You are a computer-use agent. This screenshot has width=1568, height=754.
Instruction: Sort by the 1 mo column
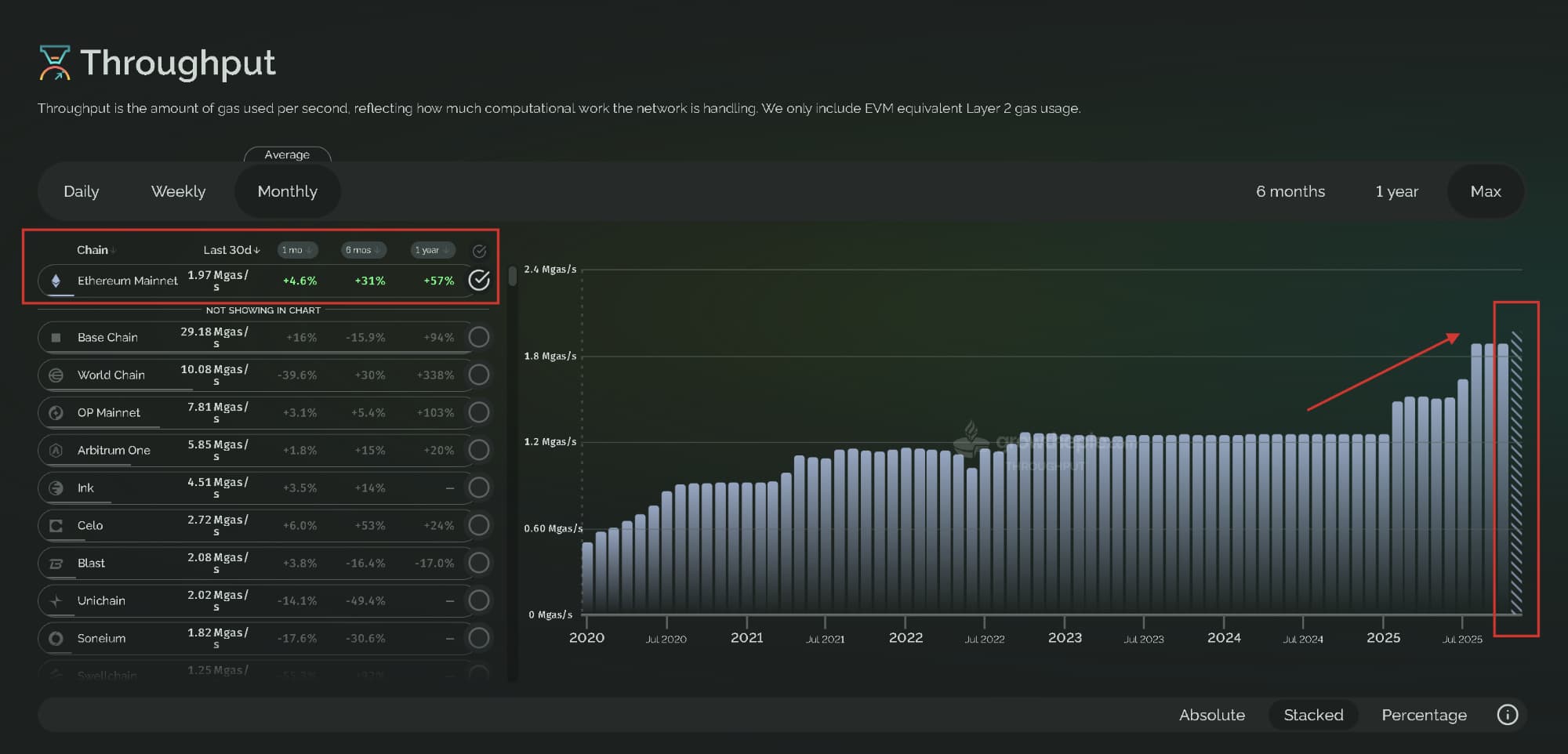296,250
